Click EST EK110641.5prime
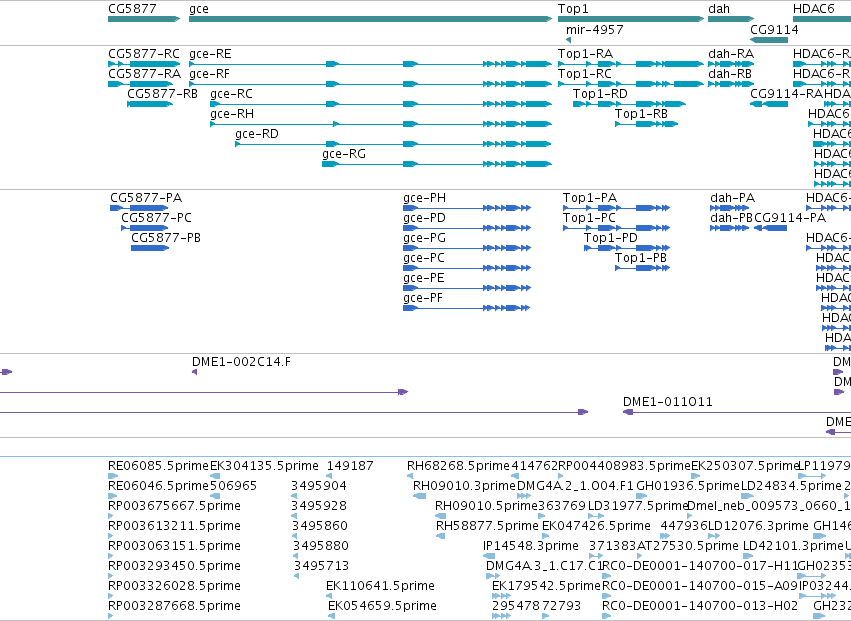Image resolution: width=851 pixels, height=621 pixels. [x=380, y=587]
